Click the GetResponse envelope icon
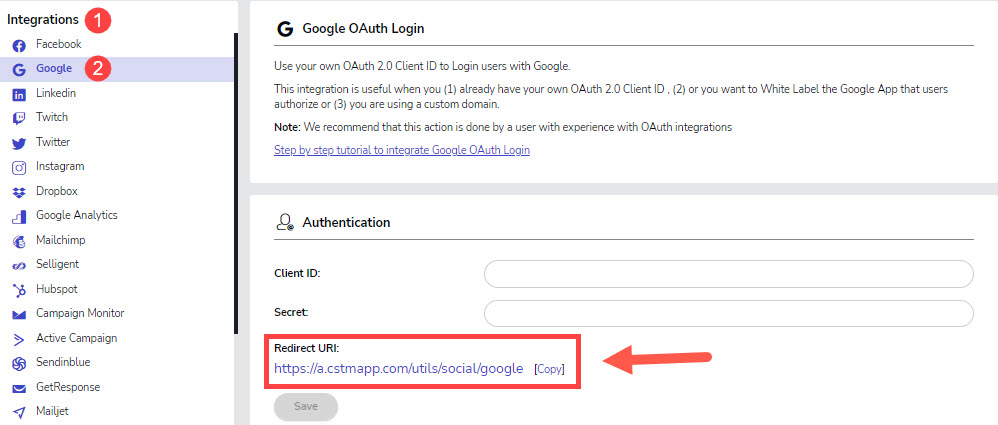Image resolution: width=998 pixels, height=425 pixels. pyautogui.click(x=19, y=389)
